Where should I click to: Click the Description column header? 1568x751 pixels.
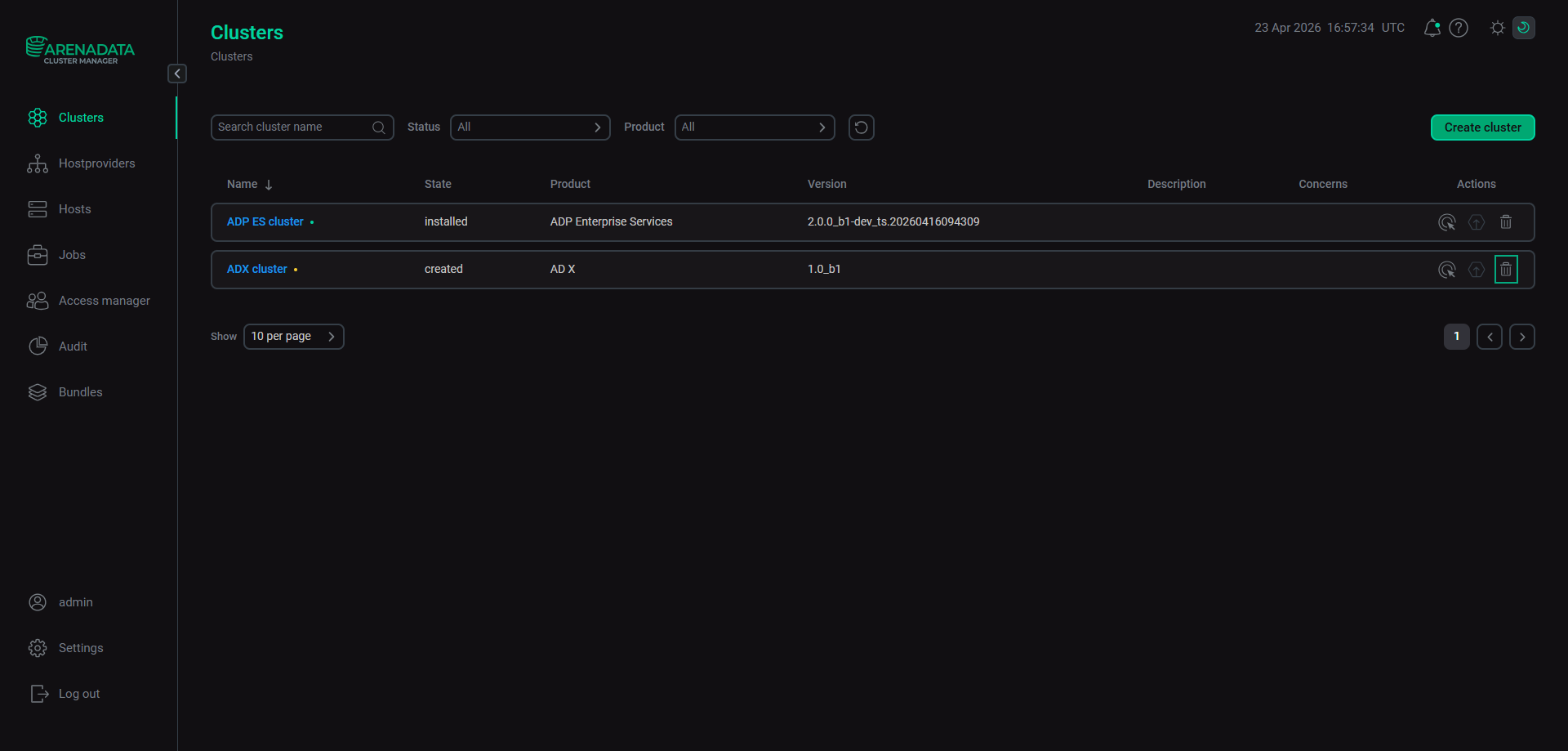click(x=1176, y=185)
